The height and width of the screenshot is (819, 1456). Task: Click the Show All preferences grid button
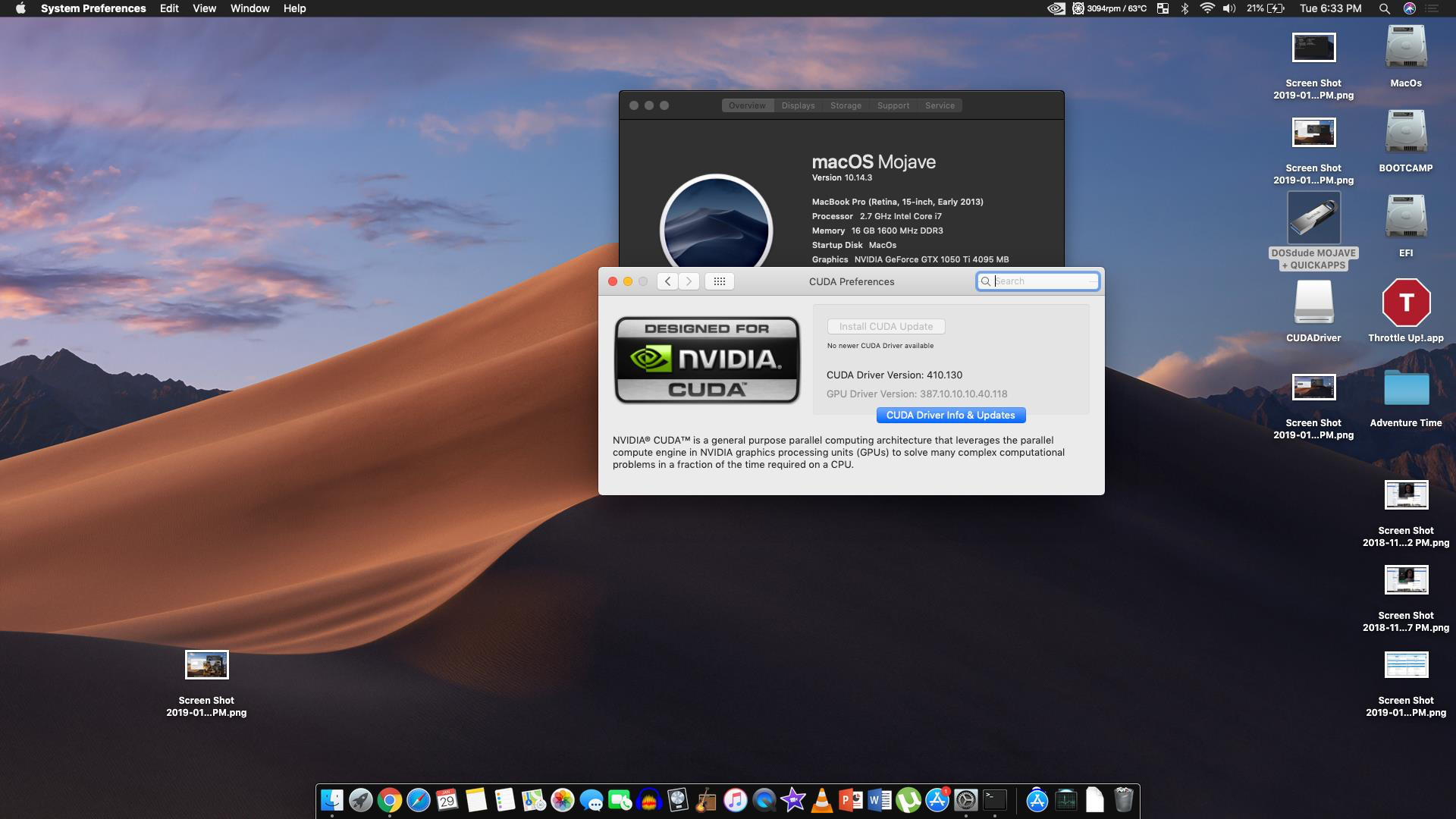tap(719, 281)
